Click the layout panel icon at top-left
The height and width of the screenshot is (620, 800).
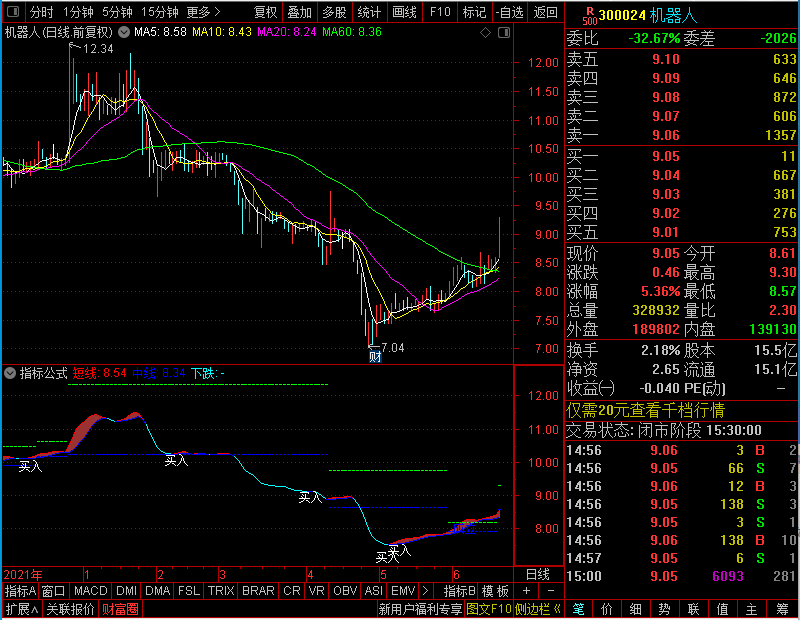(13, 12)
